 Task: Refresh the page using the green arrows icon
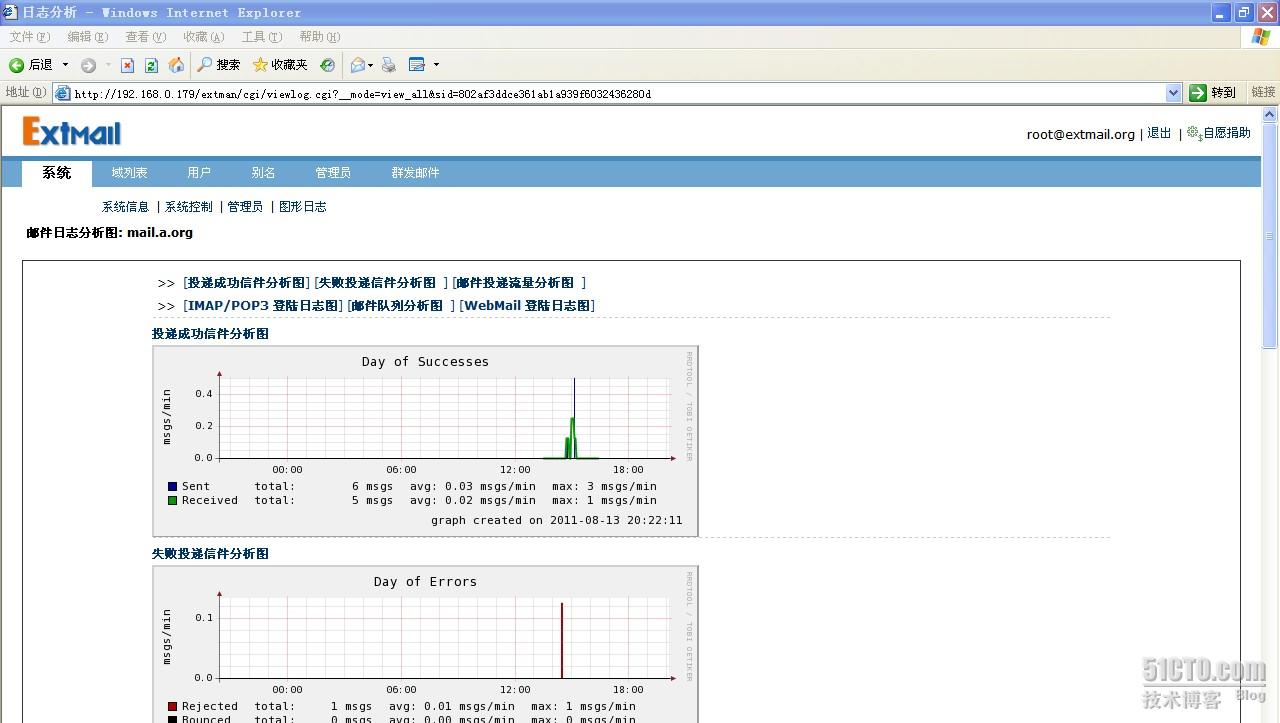(151, 65)
